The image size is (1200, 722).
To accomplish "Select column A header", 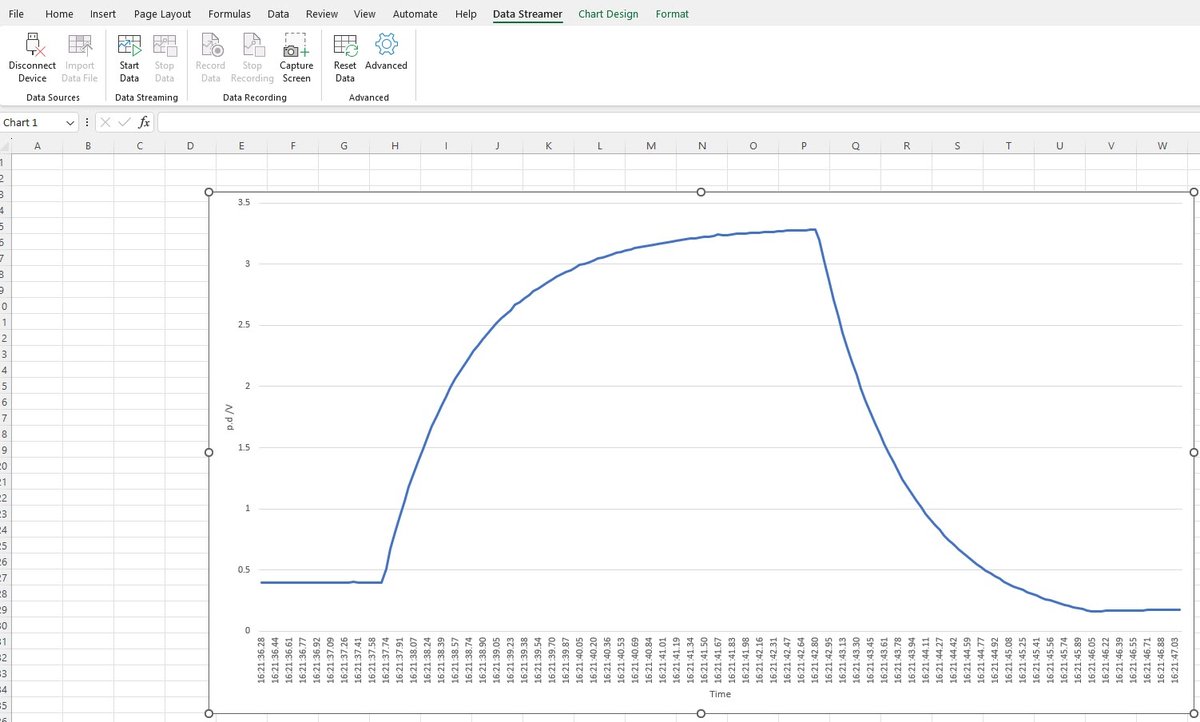I will (x=37, y=146).
